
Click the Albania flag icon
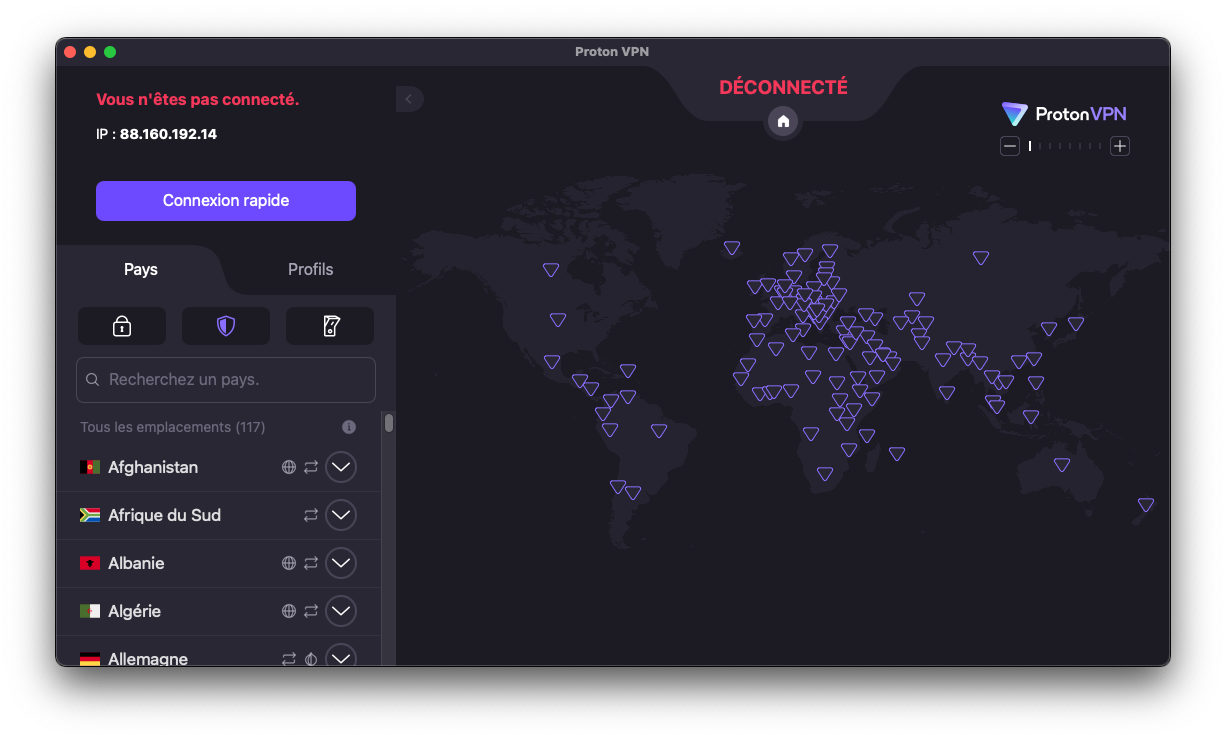click(90, 563)
